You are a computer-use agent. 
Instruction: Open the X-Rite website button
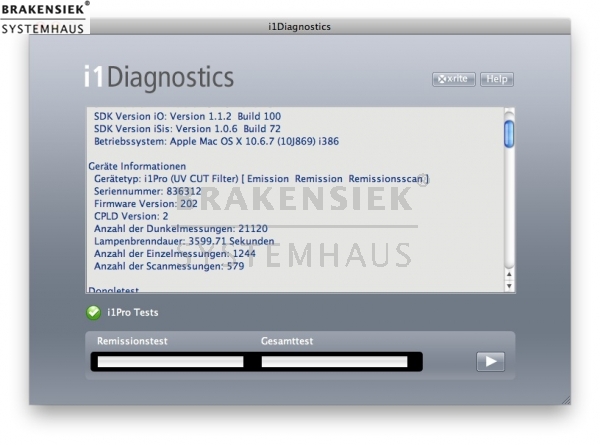(x=453, y=79)
